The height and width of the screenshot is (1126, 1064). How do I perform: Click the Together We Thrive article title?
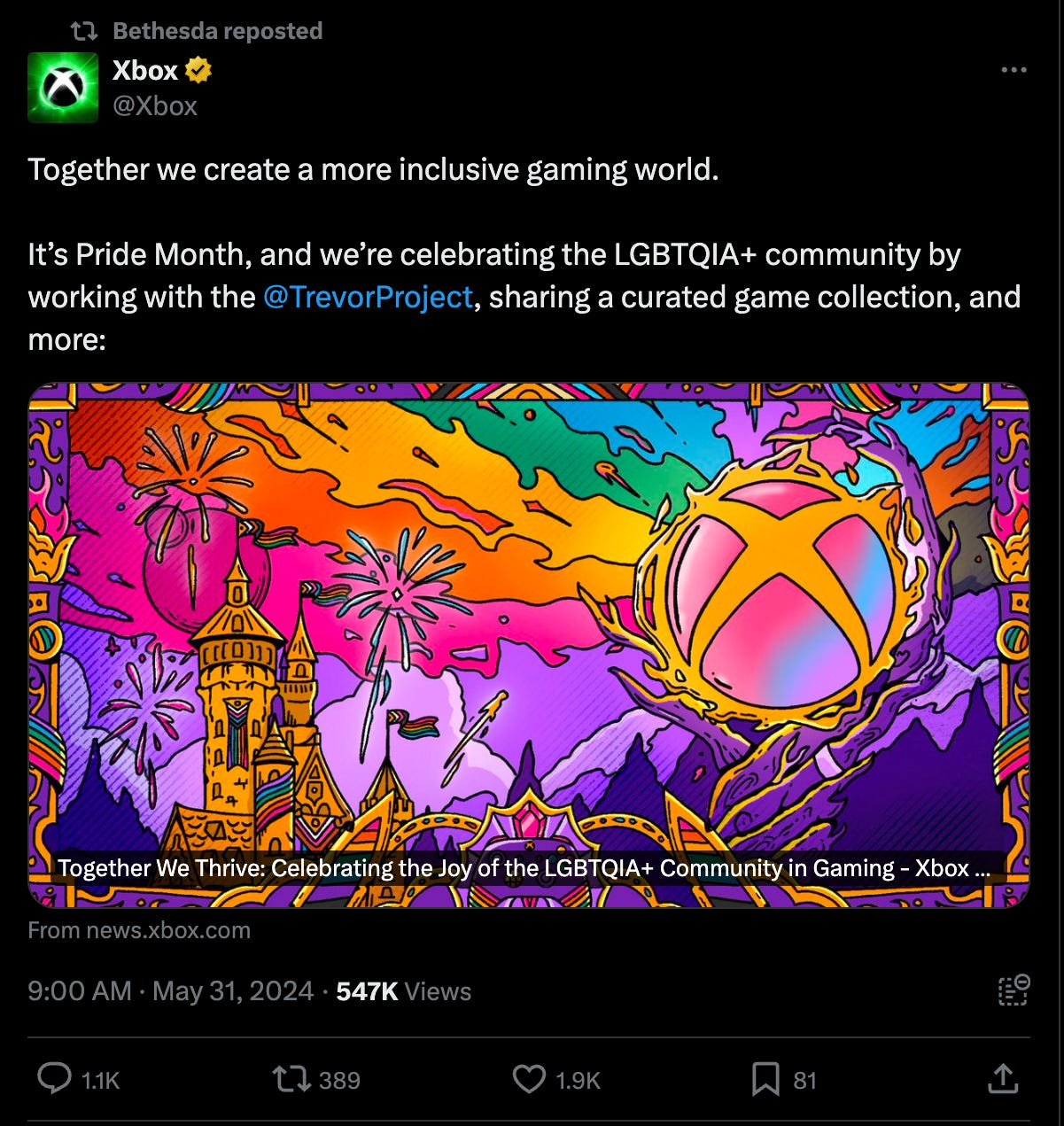[x=524, y=867]
